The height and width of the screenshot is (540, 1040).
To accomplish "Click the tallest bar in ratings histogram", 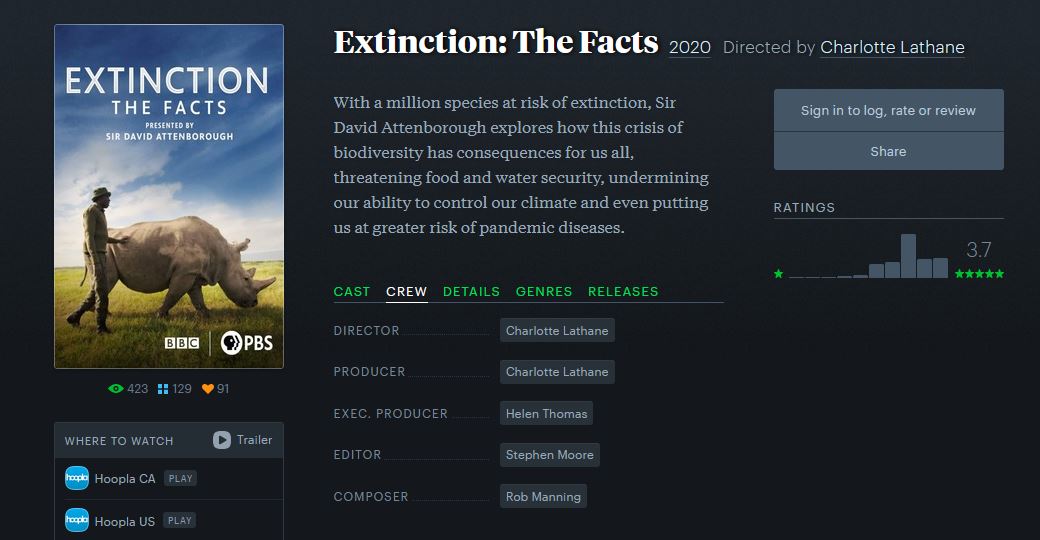I will point(908,256).
